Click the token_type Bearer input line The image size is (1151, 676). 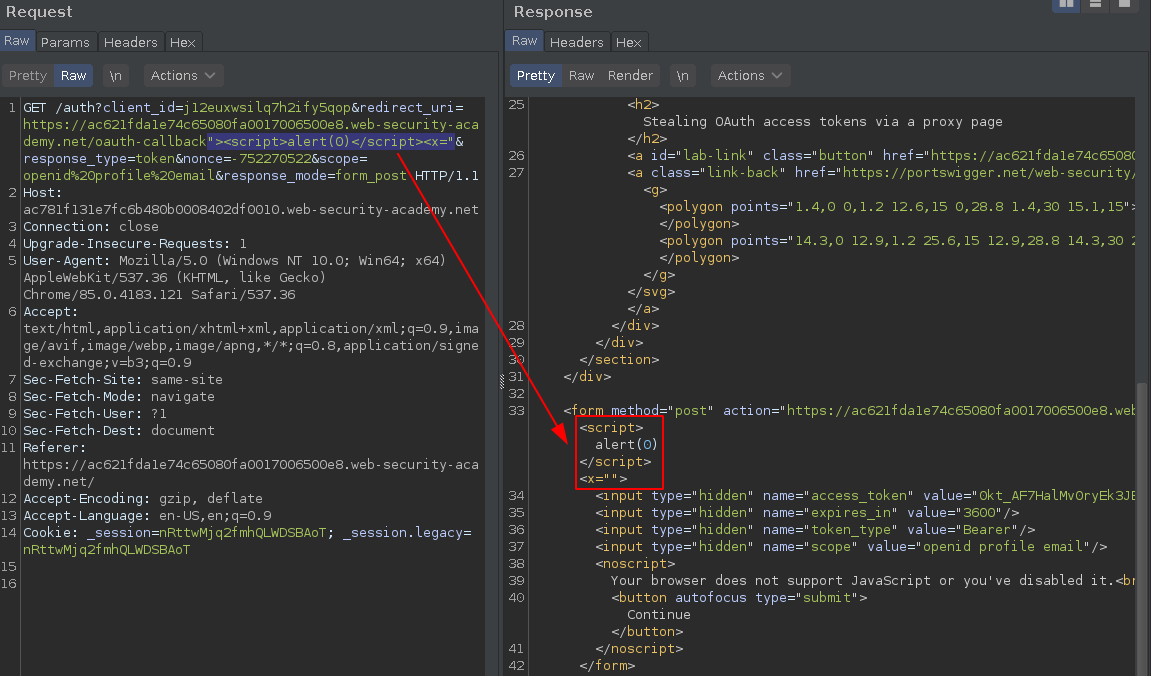(816, 529)
